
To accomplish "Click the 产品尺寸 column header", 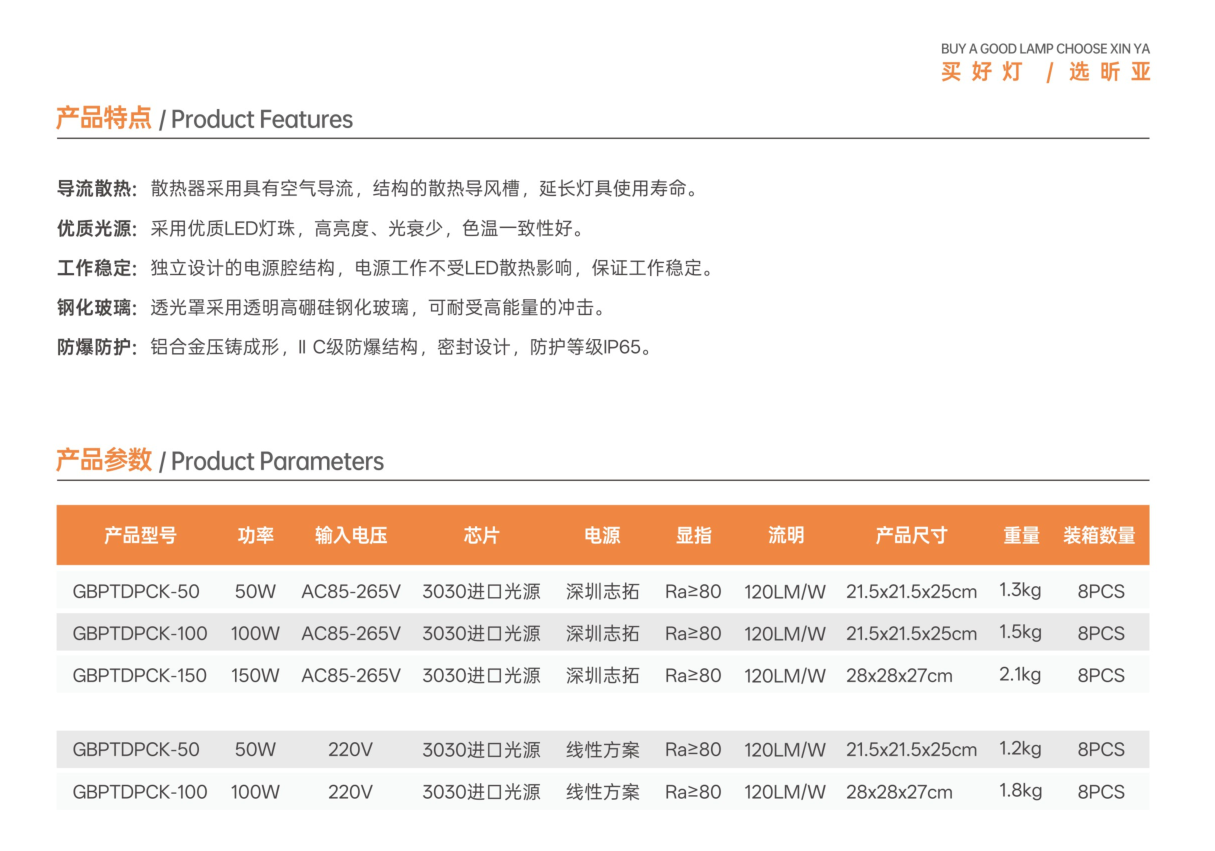I will pyautogui.click(x=911, y=535).
